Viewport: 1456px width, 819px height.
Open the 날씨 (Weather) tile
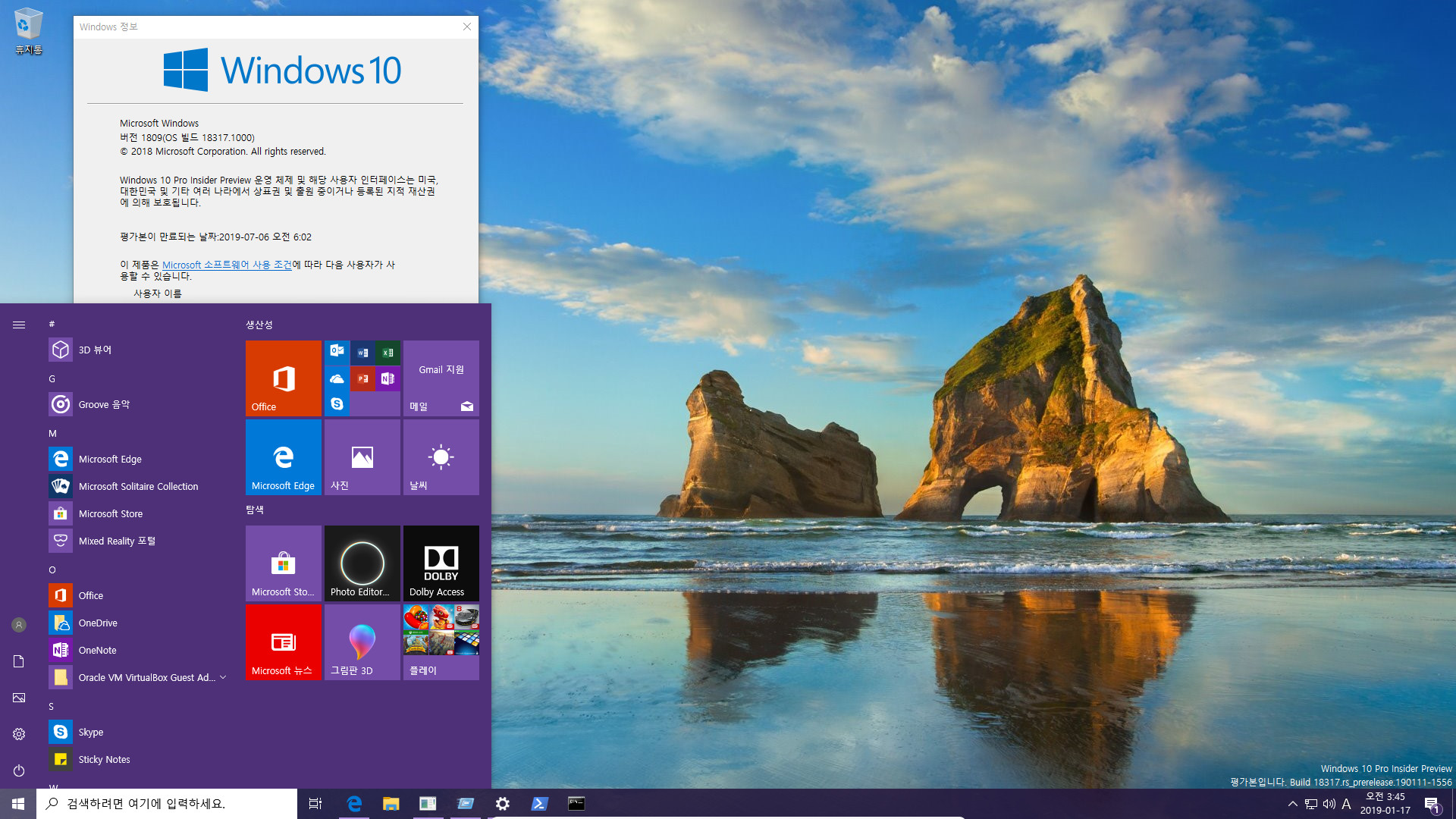pyautogui.click(x=441, y=457)
